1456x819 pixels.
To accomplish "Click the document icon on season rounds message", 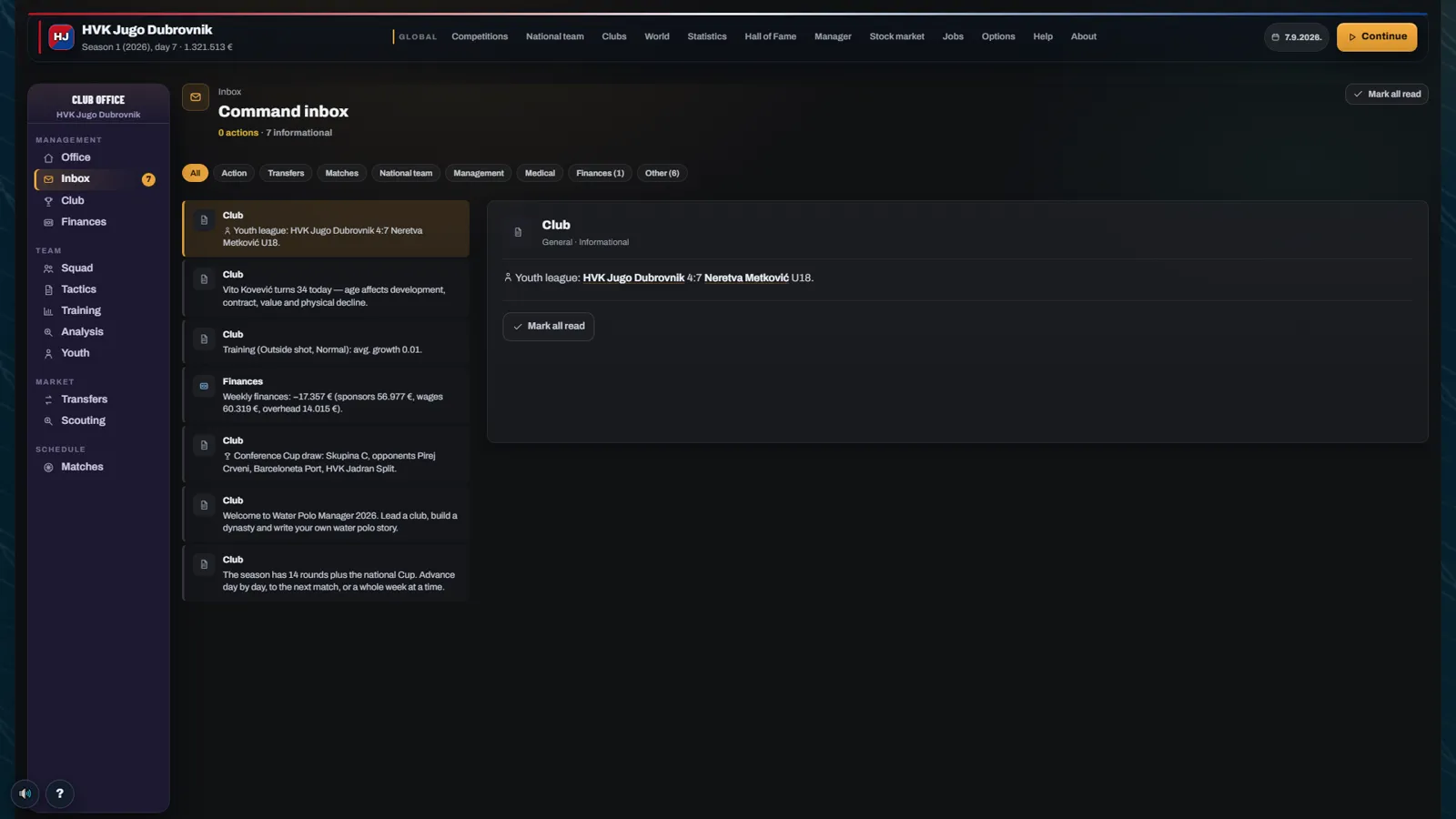I will tap(204, 564).
